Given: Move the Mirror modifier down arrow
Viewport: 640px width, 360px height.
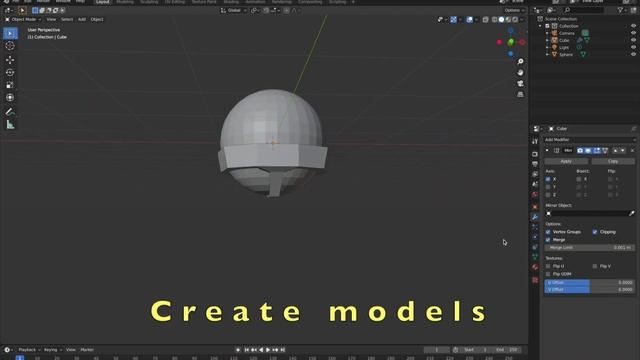Looking at the screenshot, I should point(623,151).
